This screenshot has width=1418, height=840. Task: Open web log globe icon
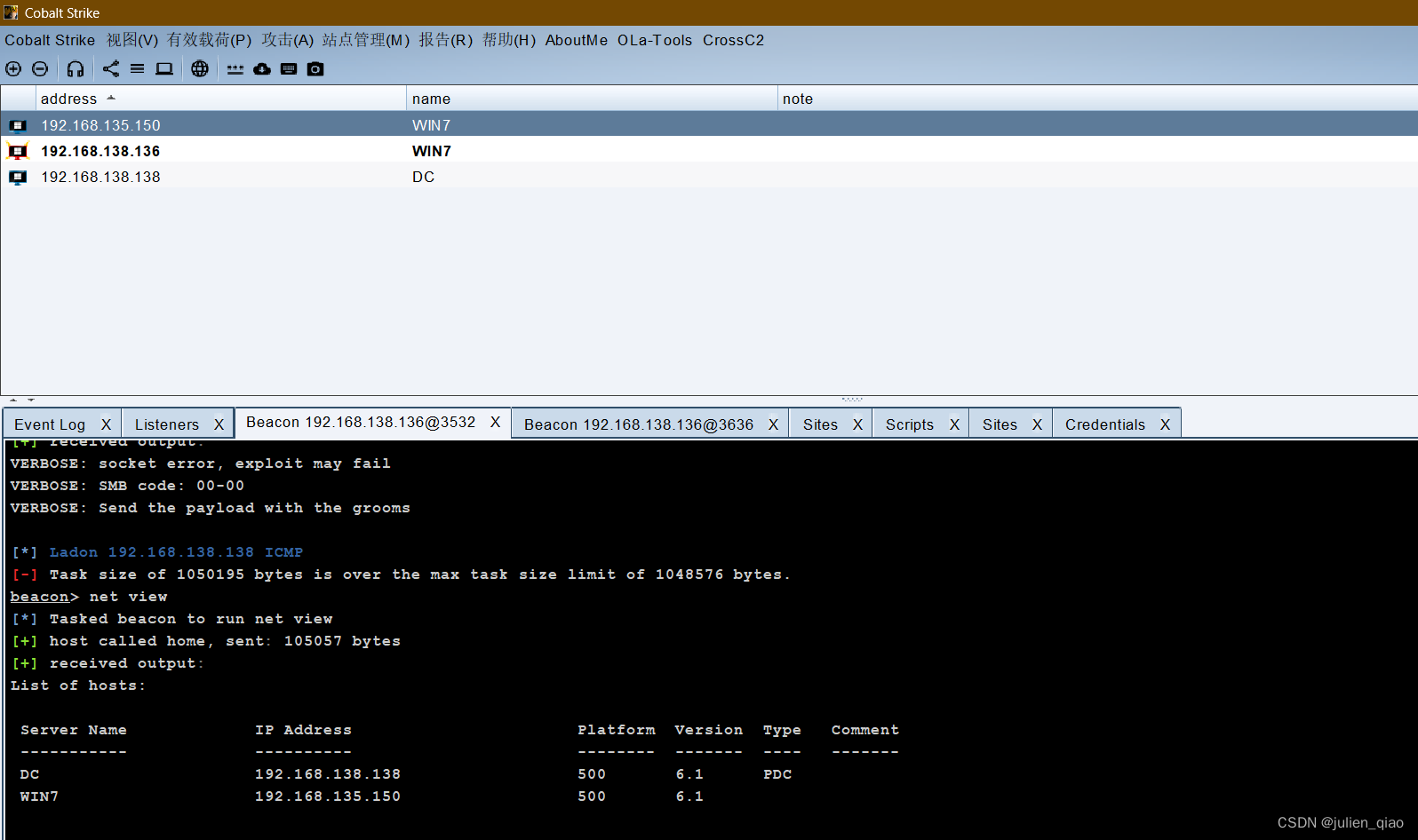point(200,68)
